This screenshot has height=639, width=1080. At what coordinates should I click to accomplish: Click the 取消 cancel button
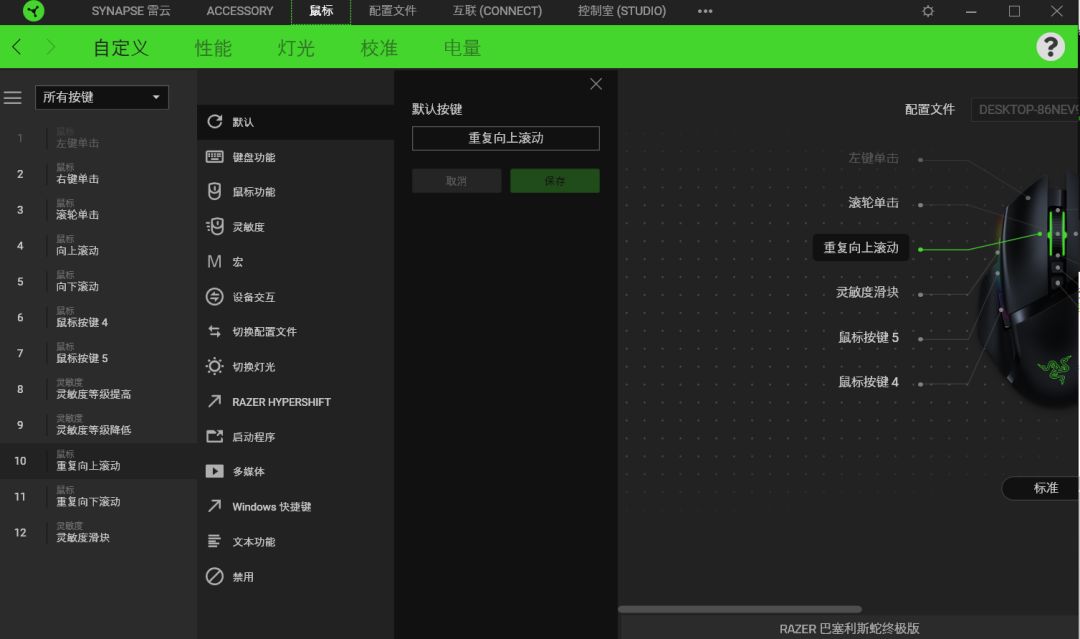click(x=457, y=180)
